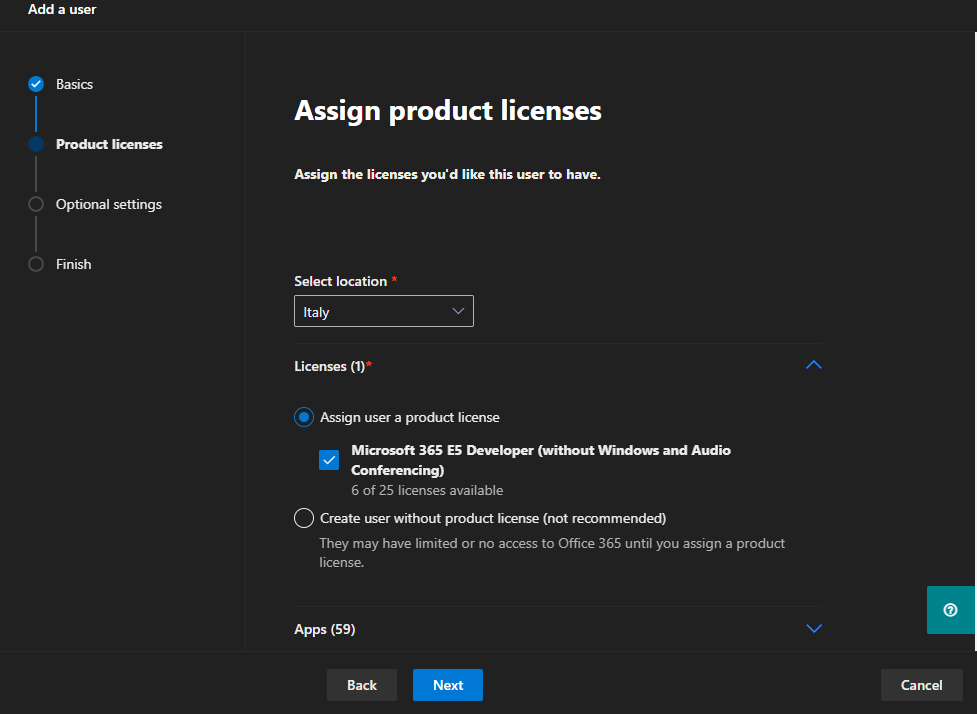977x714 pixels.
Task: Uncheck Microsoft 365 E5 Developer license checkbox
Action: 329,460
